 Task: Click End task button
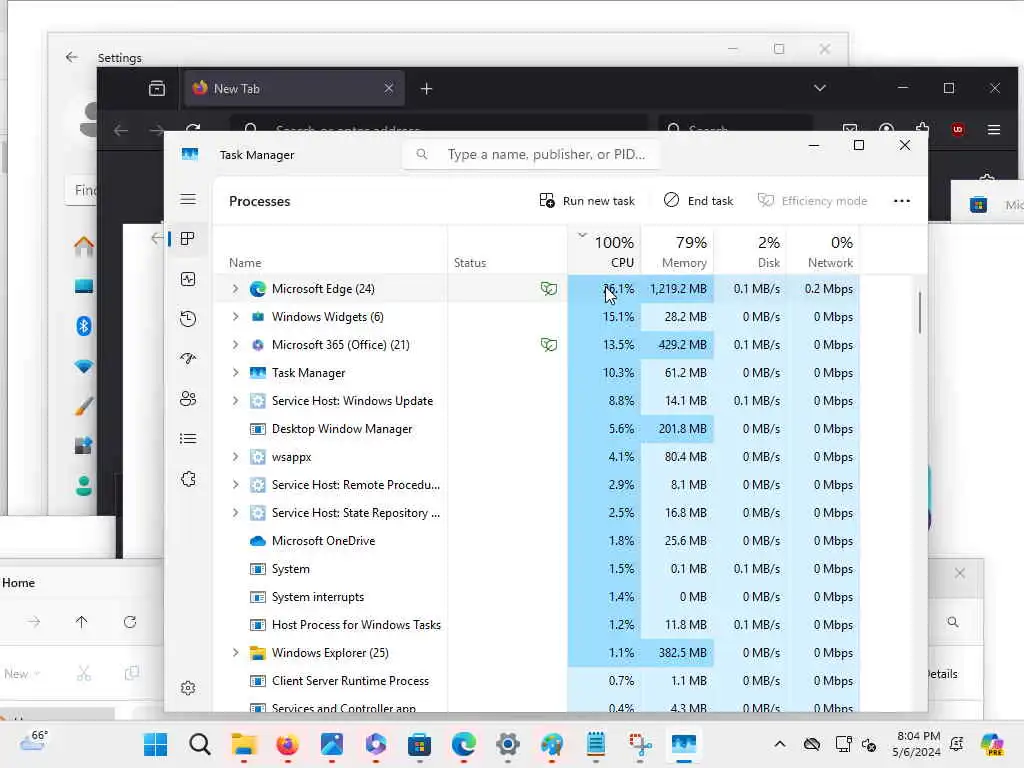[x=698, y=200]
